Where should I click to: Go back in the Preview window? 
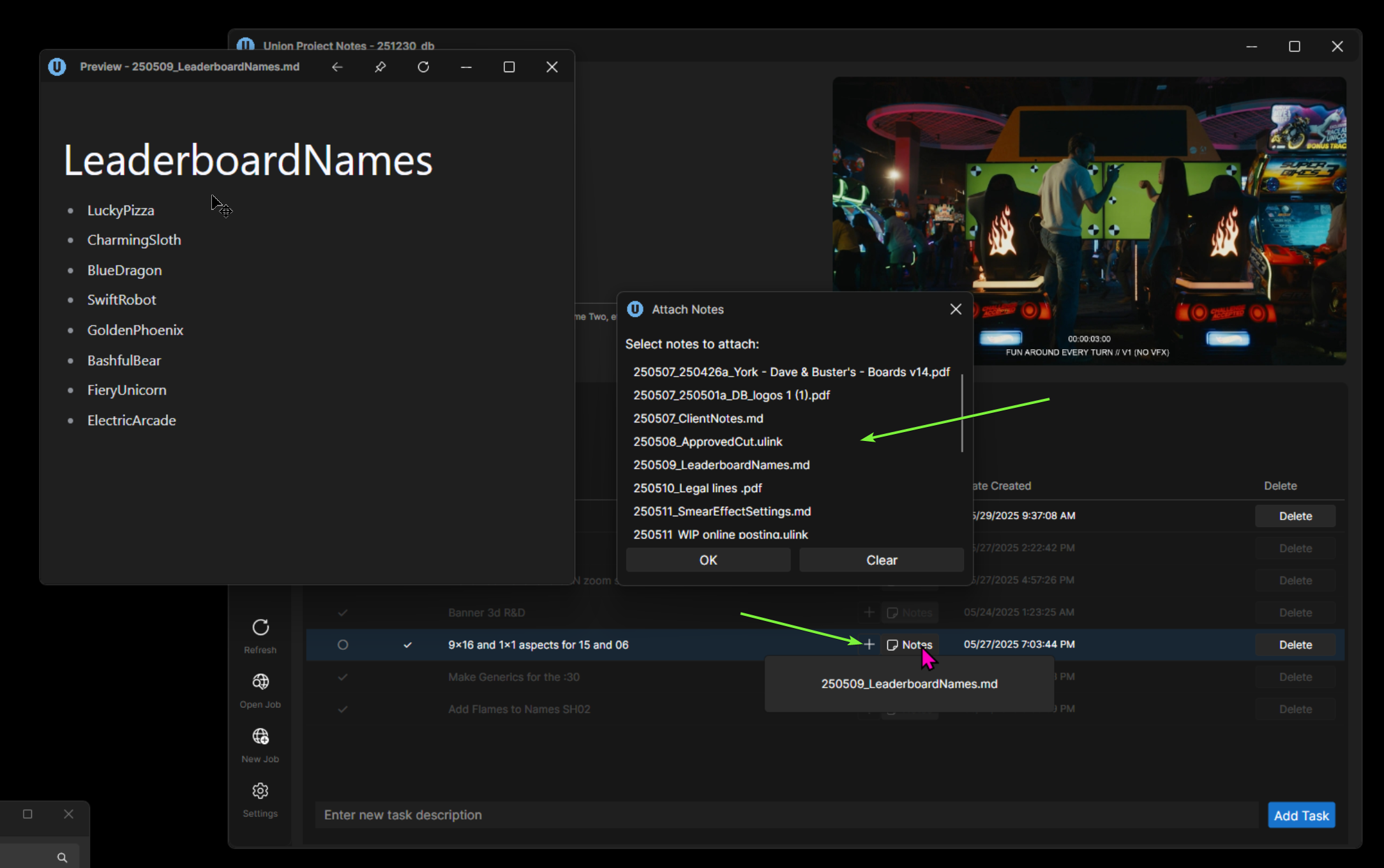(x=337, y=67)
